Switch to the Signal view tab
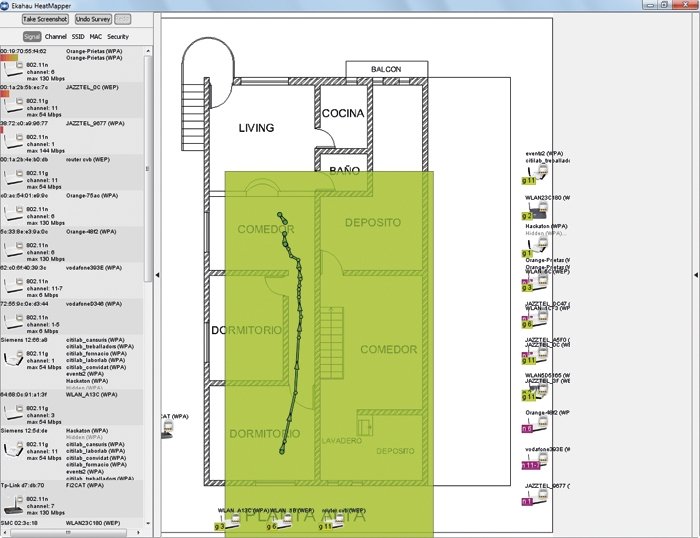This screenshot has width=700, height=538. point(32,37)
